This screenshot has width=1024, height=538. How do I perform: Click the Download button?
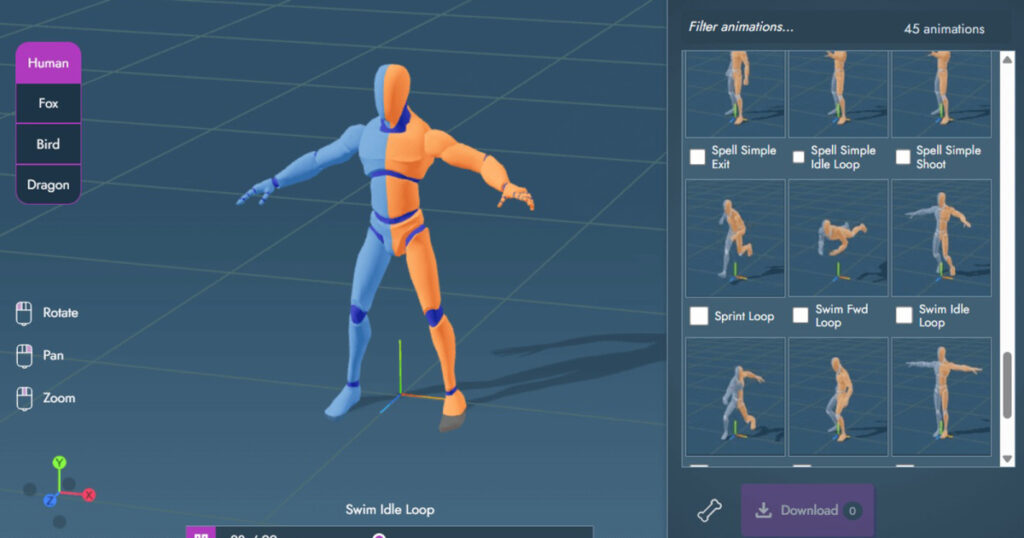[x=807, y=511]
